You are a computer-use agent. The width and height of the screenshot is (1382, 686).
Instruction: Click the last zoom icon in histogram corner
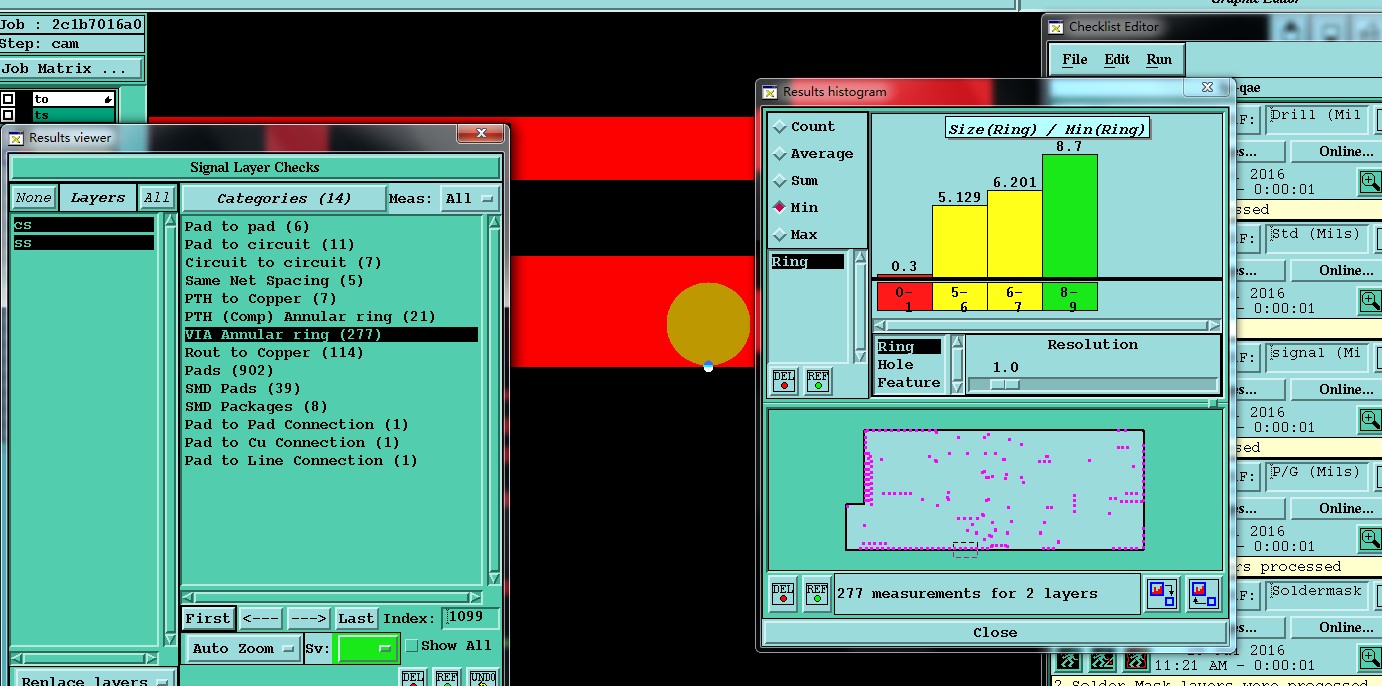coord(1204,594)
